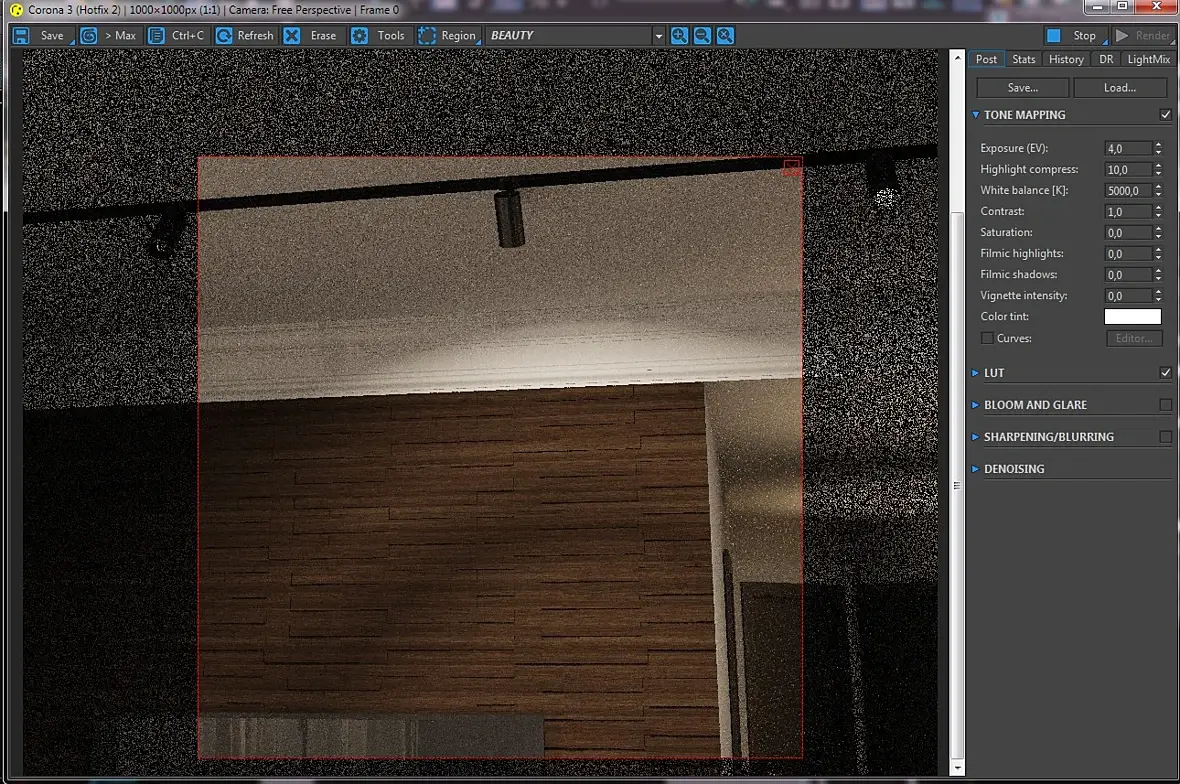This screenshot has height=784, width=1180.
Task: Click the Highlight compress value field
Action: click(x=1128, y=170)
